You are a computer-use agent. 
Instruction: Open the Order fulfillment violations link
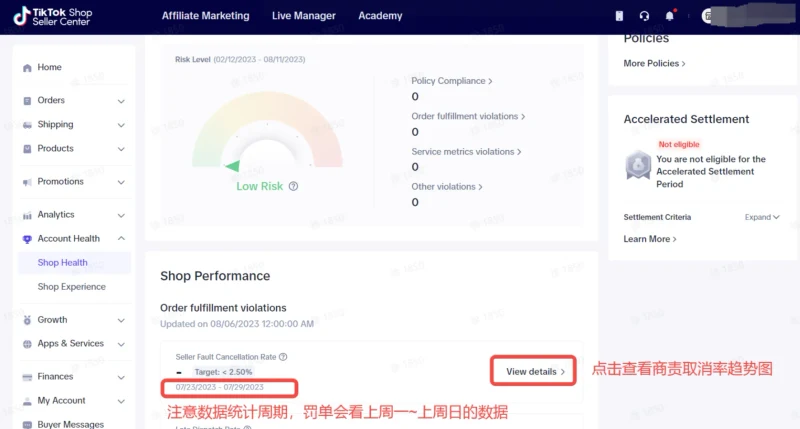(x=468, y=116)
